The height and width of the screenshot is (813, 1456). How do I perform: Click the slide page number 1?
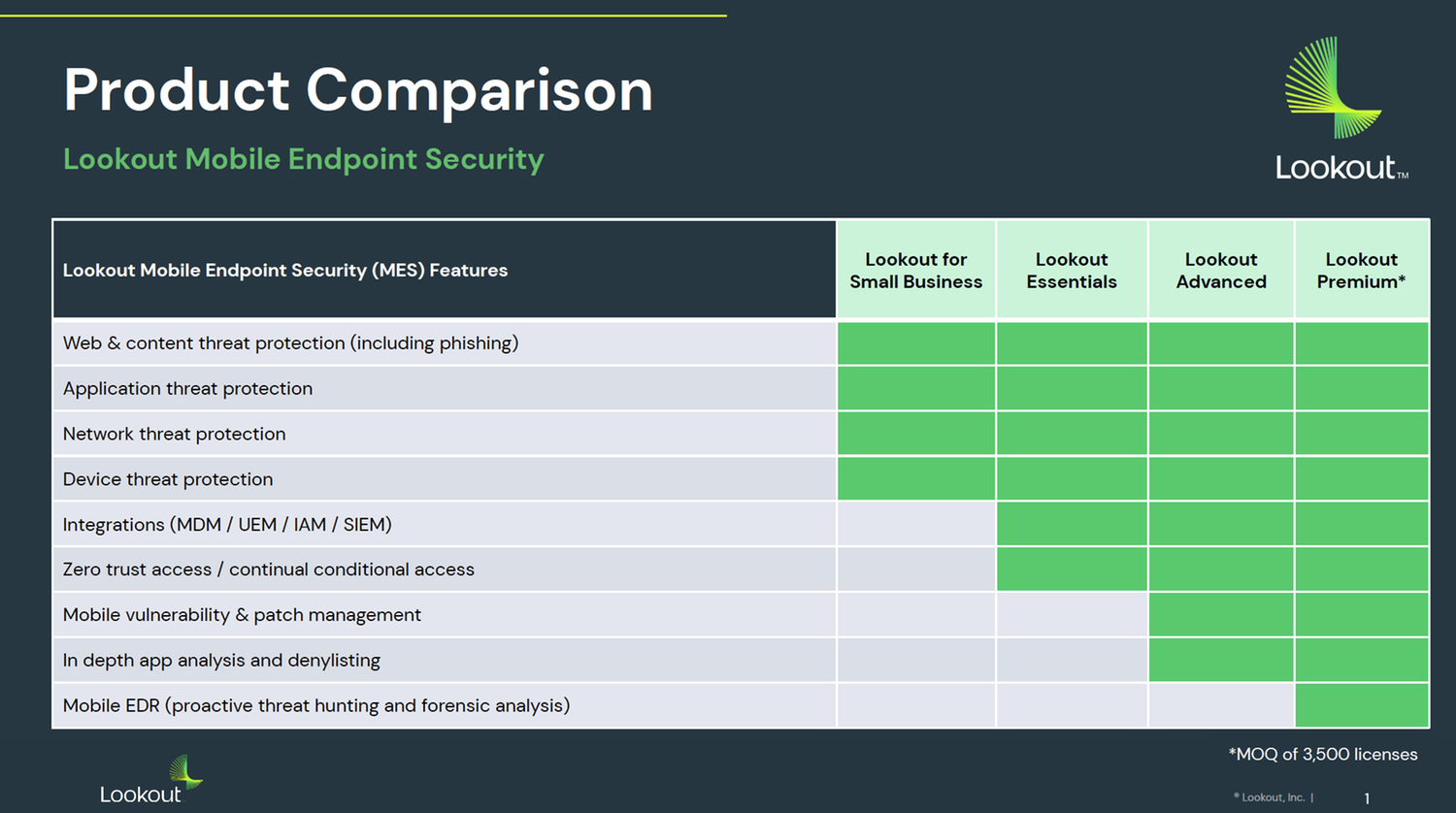[x=1367, y=798]
